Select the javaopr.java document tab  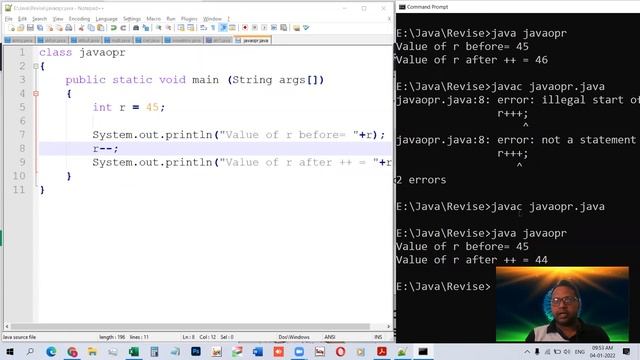(253, 40)
